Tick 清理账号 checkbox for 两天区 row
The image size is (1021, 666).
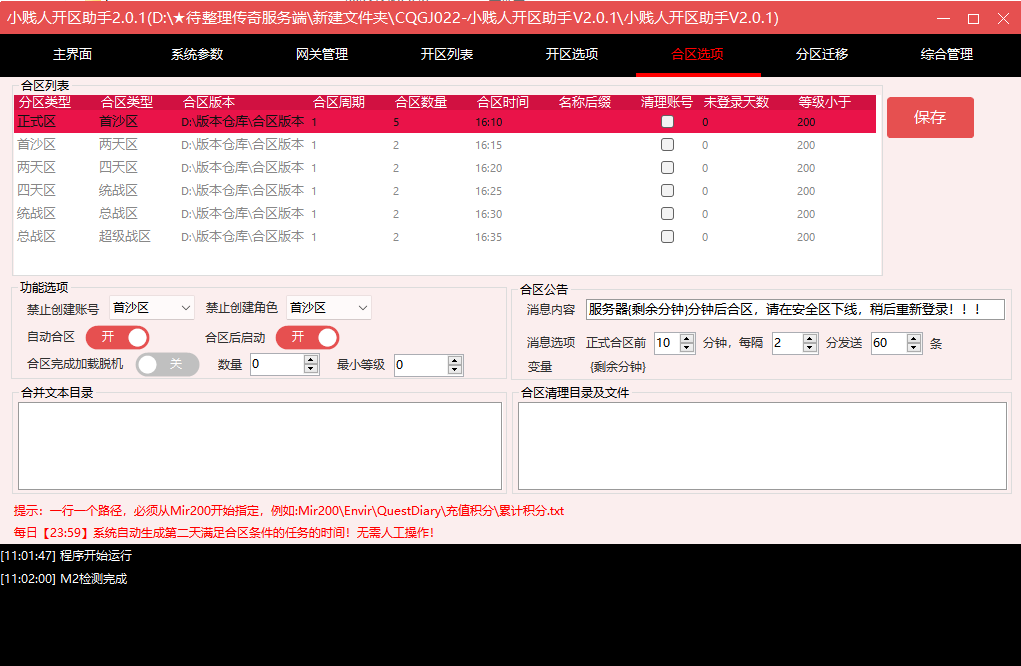(667, 168)
